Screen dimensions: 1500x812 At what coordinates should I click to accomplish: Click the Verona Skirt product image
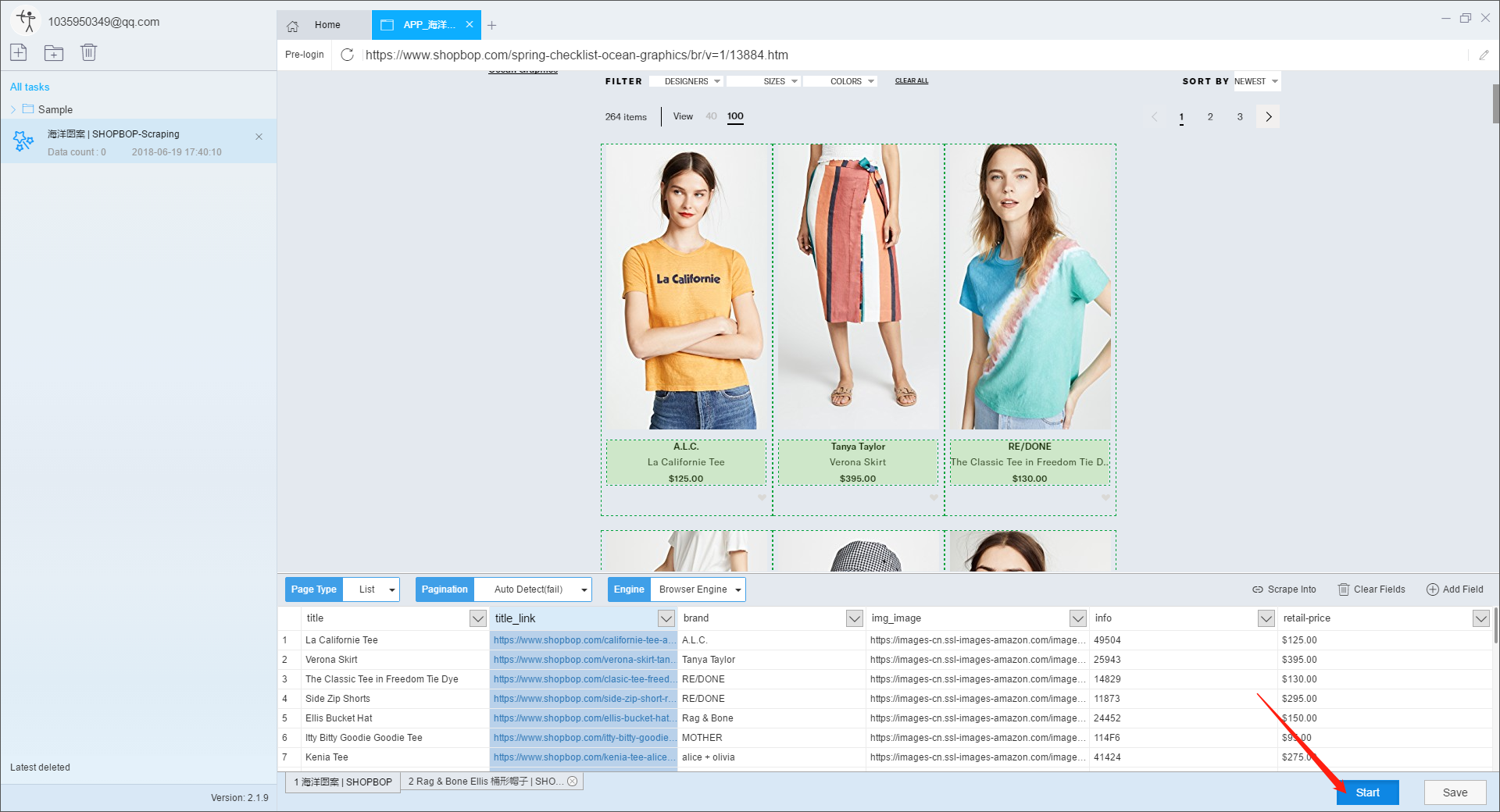(858, 287)
